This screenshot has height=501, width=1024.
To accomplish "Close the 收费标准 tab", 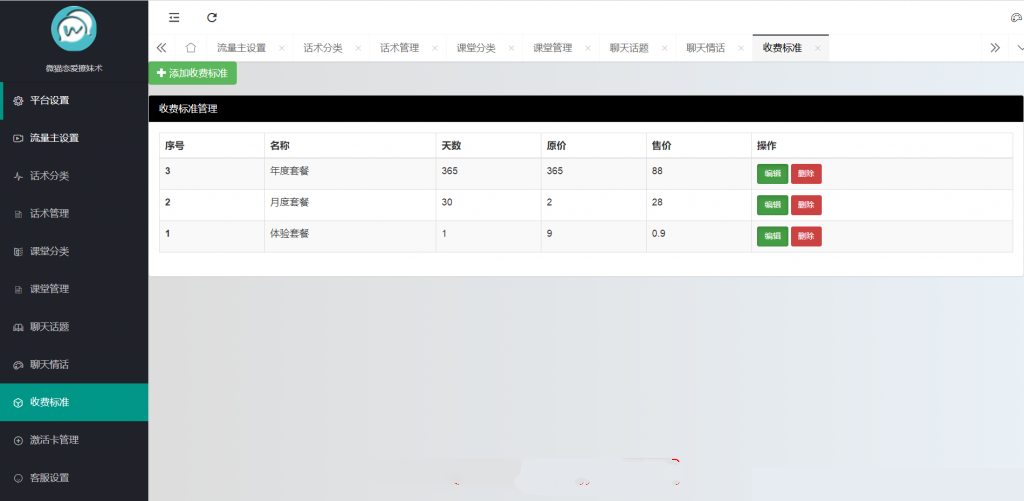I will (817, 48).
